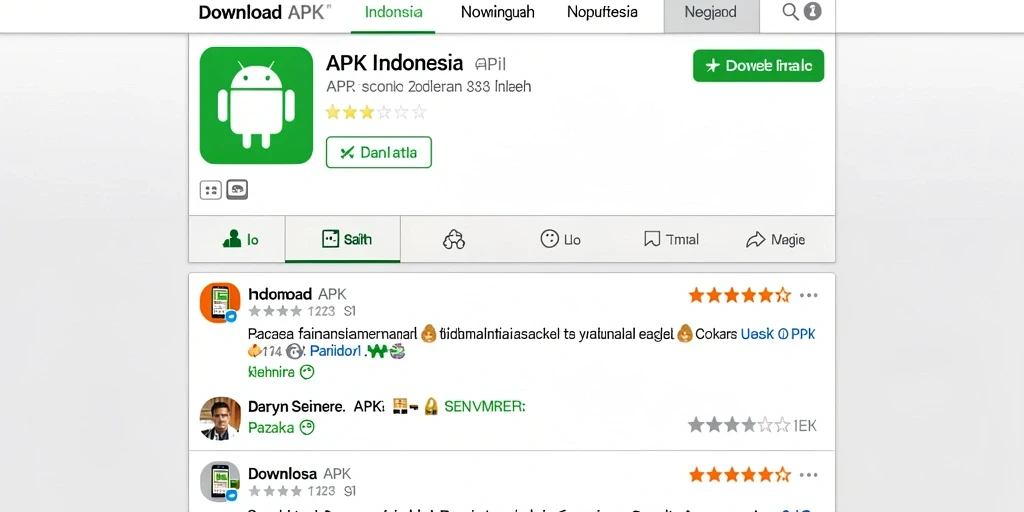
Task: Open the smiley face 'Lio' tab
Action: point(560,239)
